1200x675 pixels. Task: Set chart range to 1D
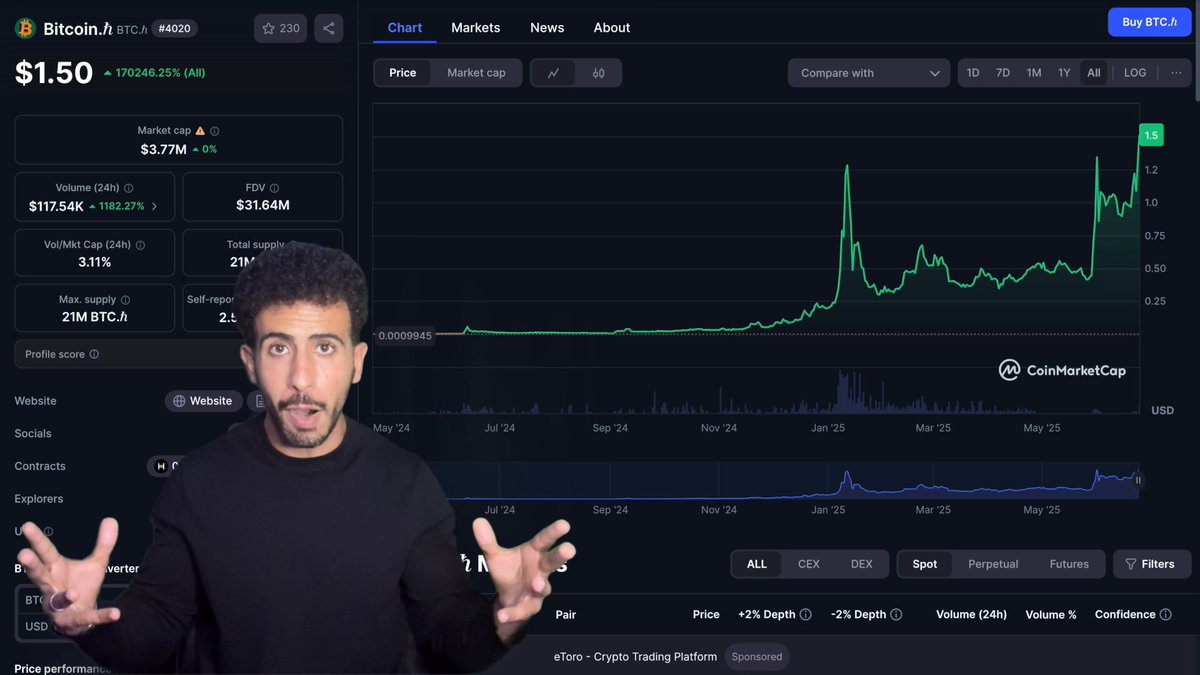(973, 73)
